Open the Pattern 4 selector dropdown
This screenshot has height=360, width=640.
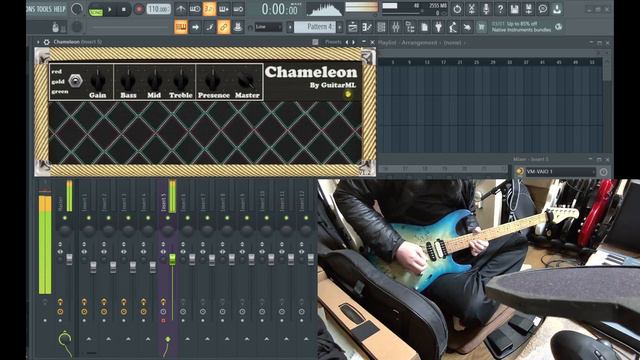click(x=315, y=27)
